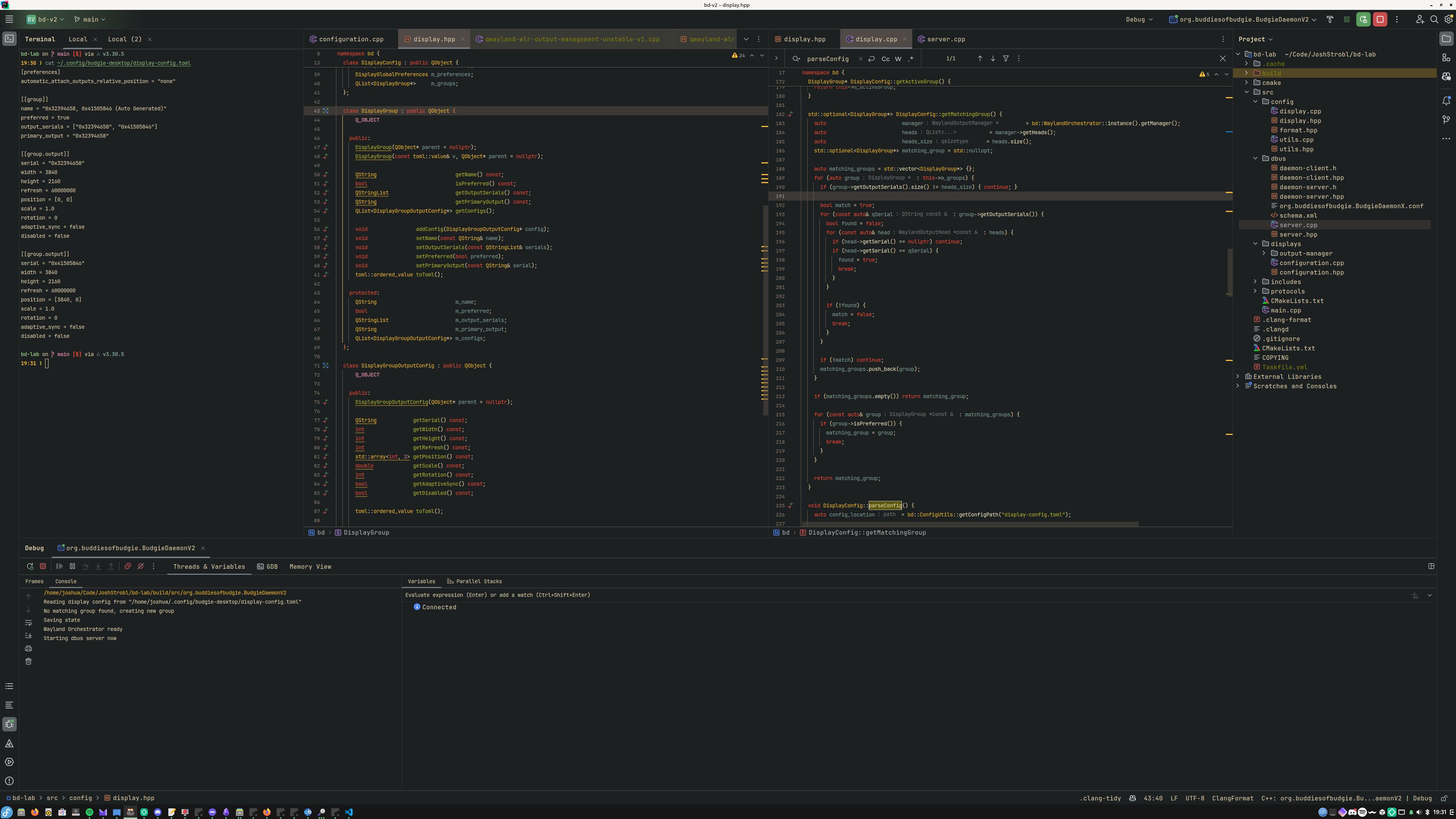Click the Connected status indicator icon

417,607
